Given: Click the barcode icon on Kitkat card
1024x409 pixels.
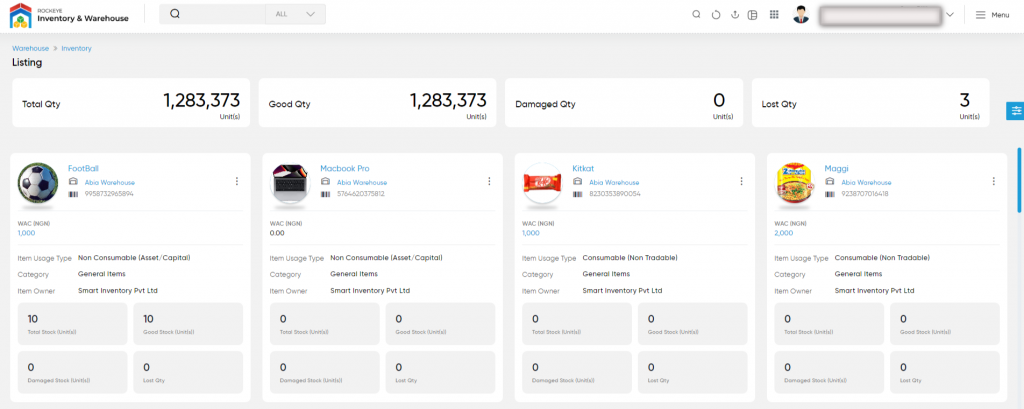Looking at the screenshot, I should click(577, 194).
